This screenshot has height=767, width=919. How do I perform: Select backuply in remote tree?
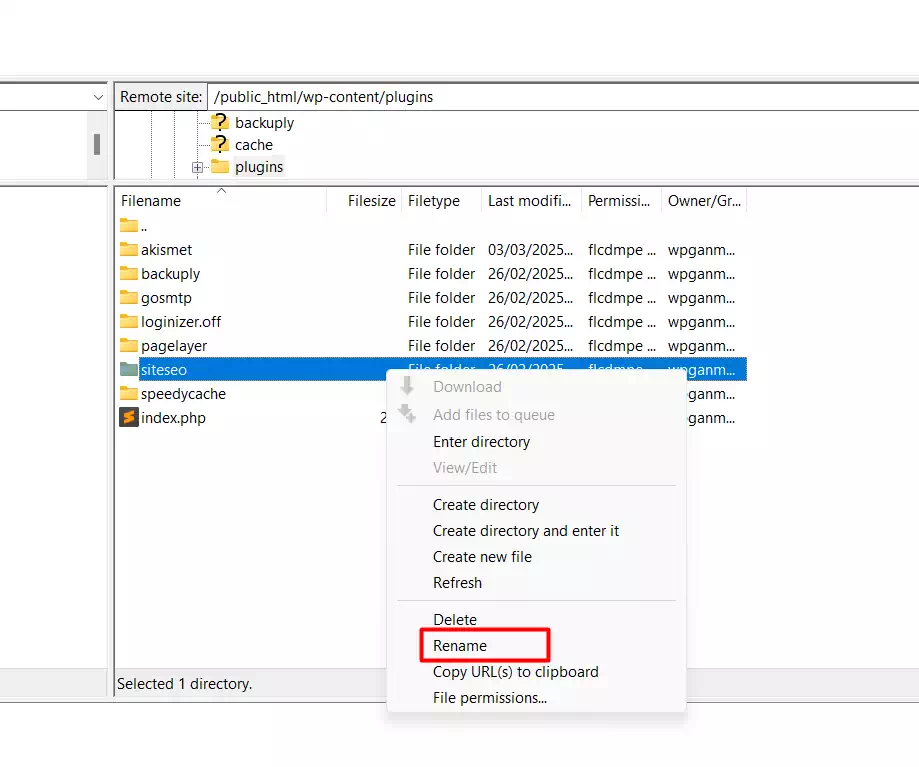coord(264,123)
